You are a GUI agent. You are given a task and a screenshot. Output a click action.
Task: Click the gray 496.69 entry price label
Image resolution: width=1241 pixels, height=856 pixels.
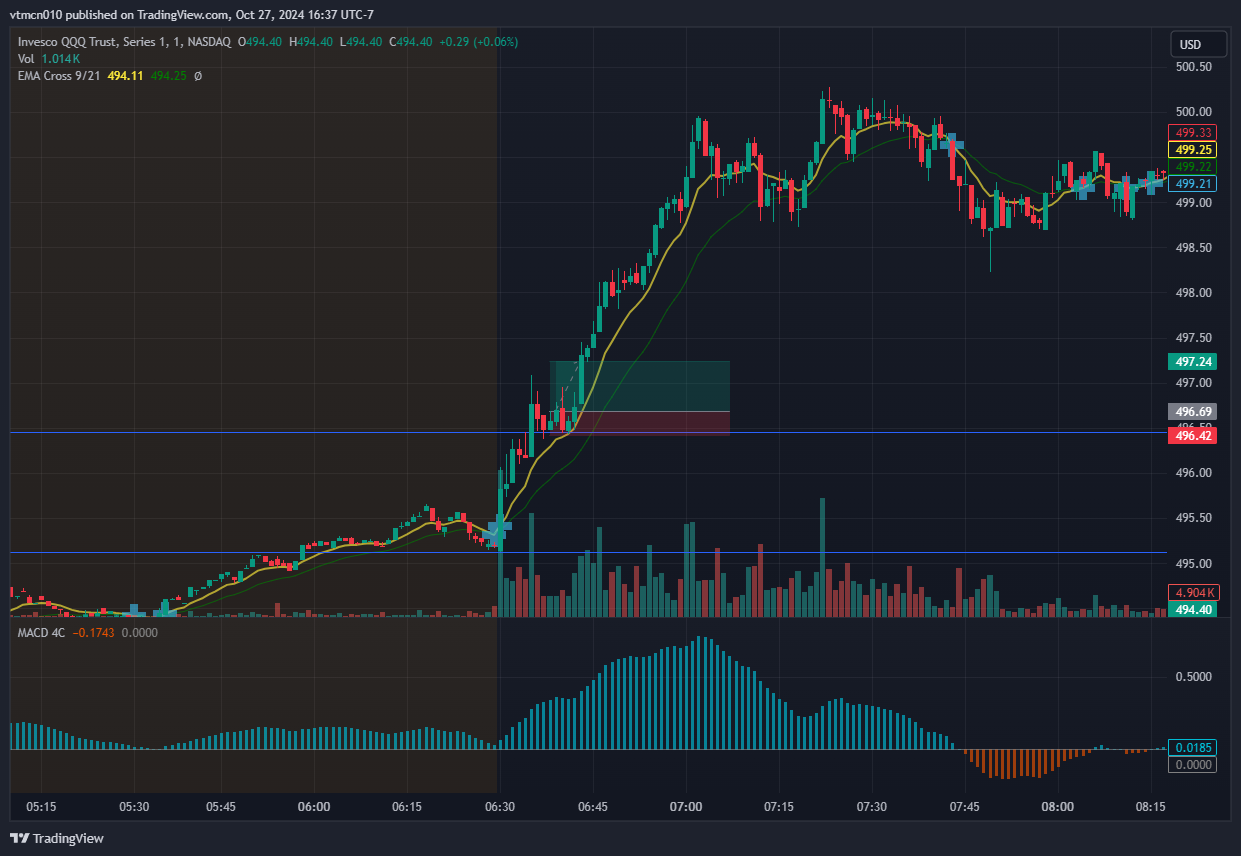[x=1193, y=411]
